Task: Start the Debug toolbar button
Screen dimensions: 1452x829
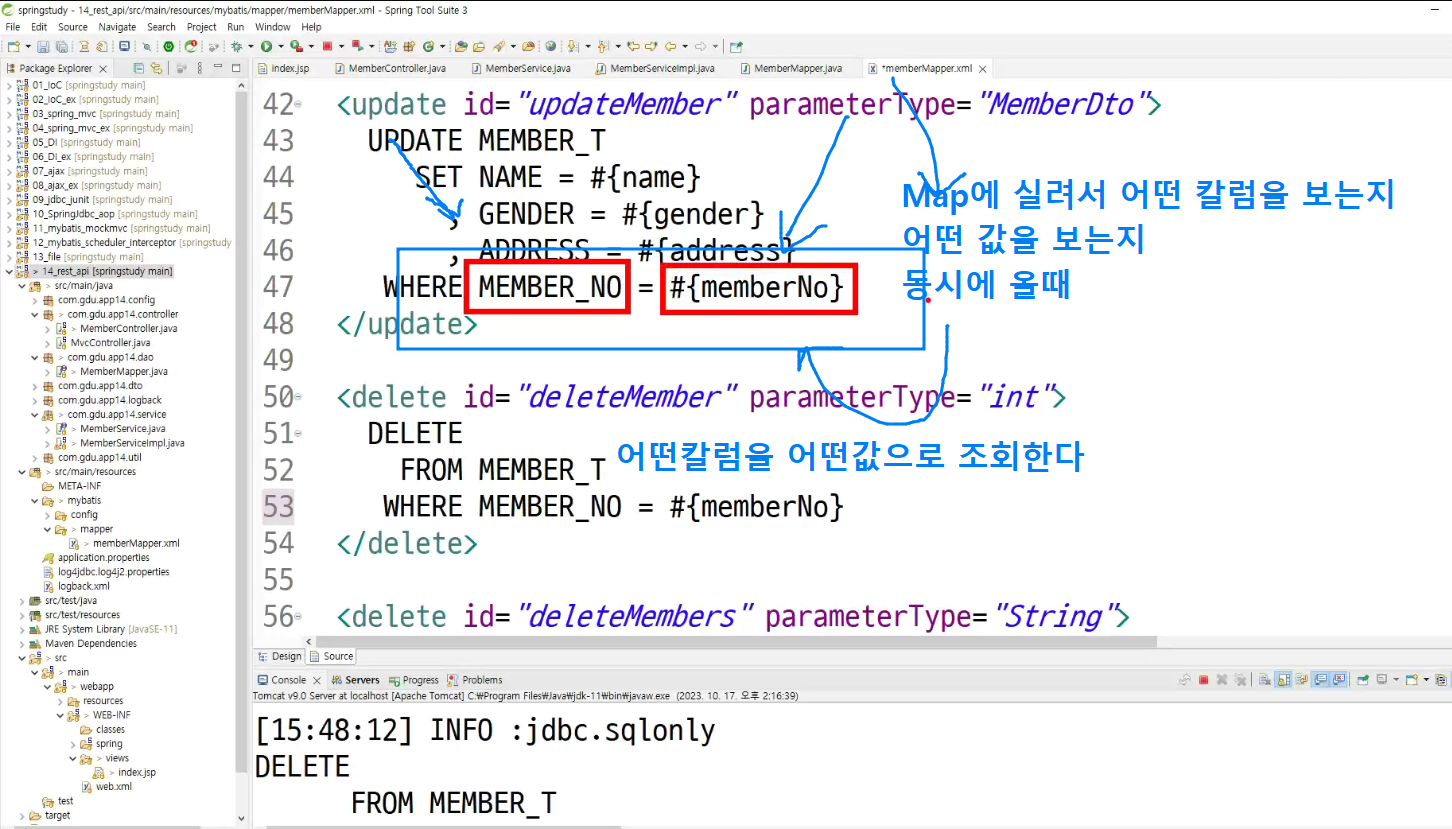Action: [x=237, y=46]
